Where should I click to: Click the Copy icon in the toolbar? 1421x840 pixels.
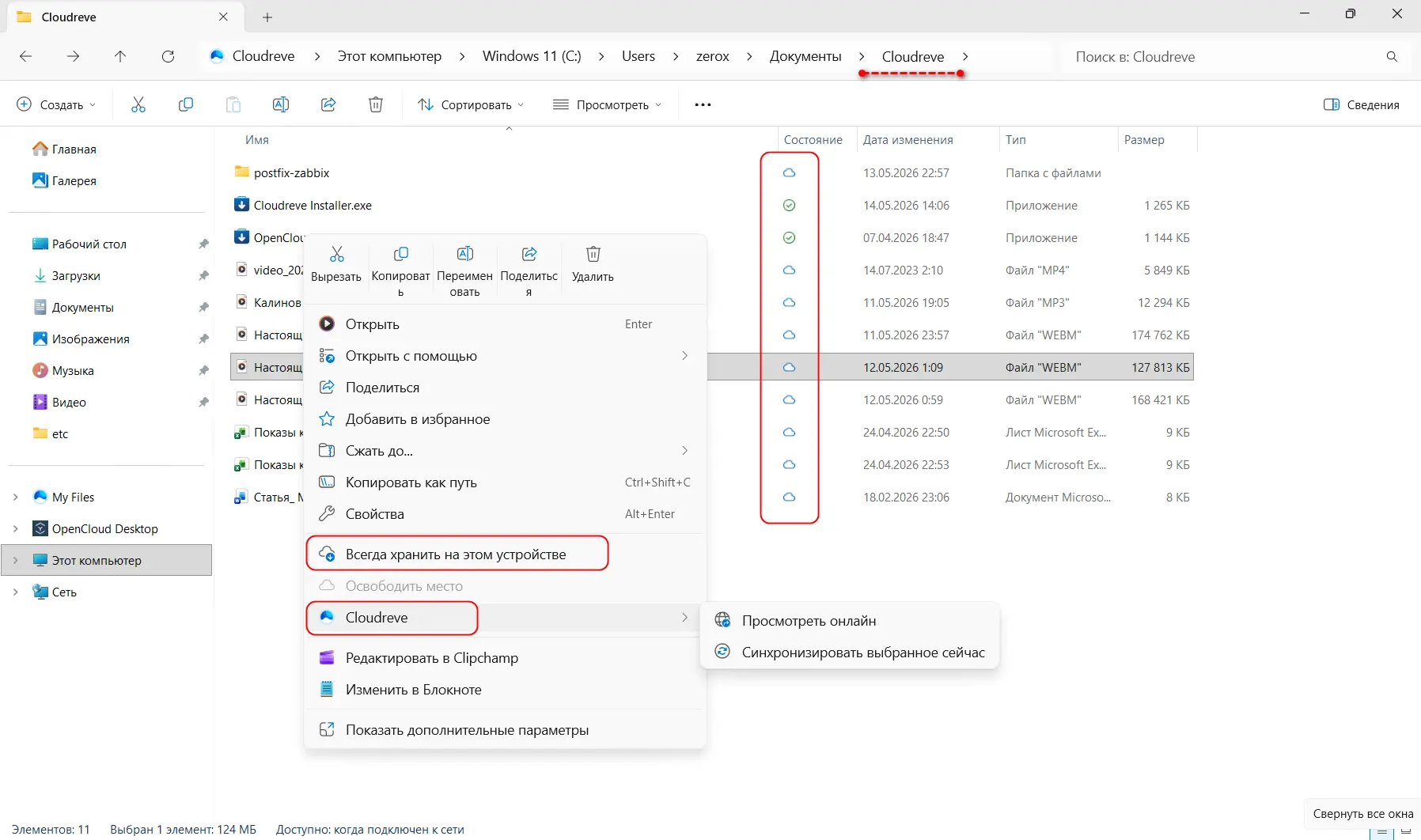point(186,104)
